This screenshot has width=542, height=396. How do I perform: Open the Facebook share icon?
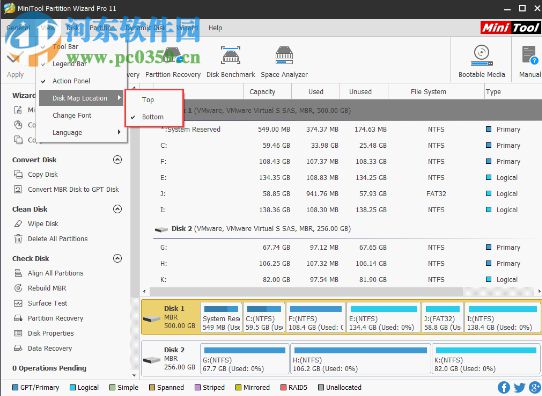tap(504, 387)
